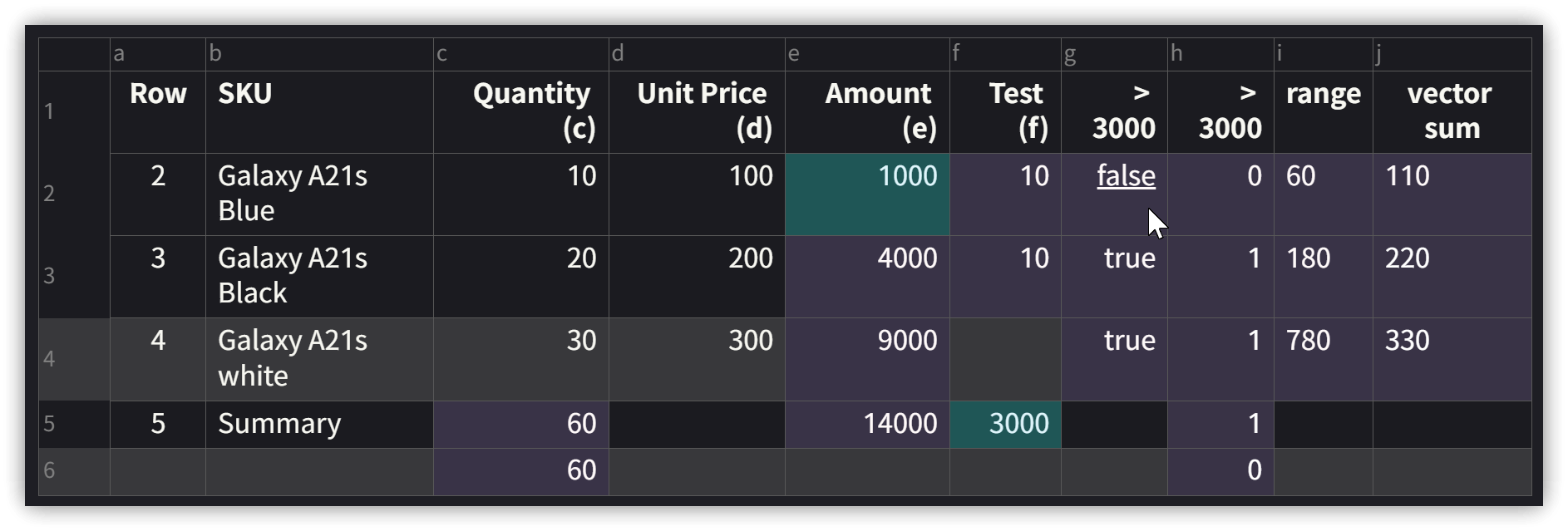Click the 'Amount (e)' header cell
Image resolution: width=1568 pixels, height=531 pixels.
(x=867, y=112)
